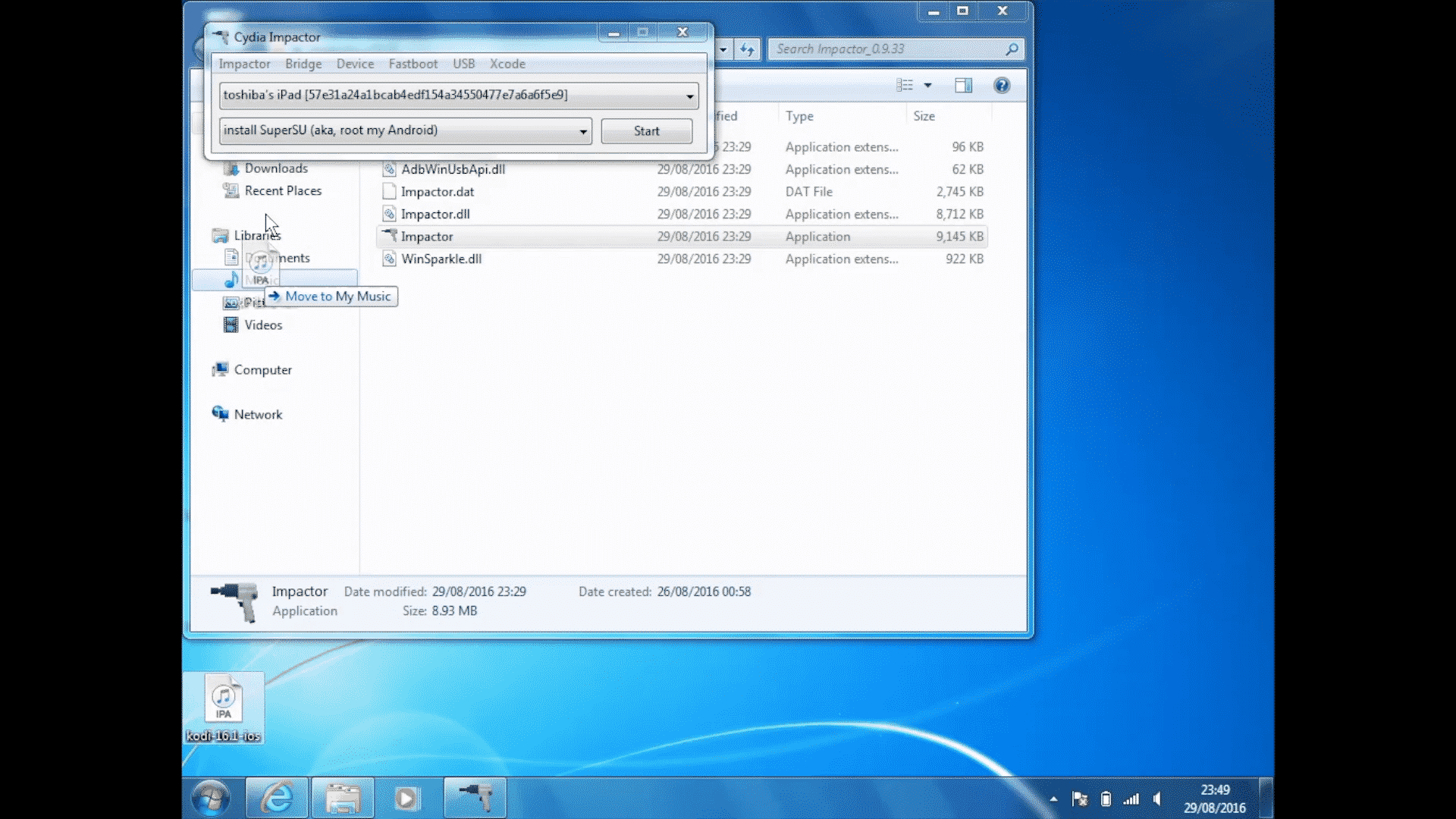Open the Xcode menu

(x=507, y=64)
